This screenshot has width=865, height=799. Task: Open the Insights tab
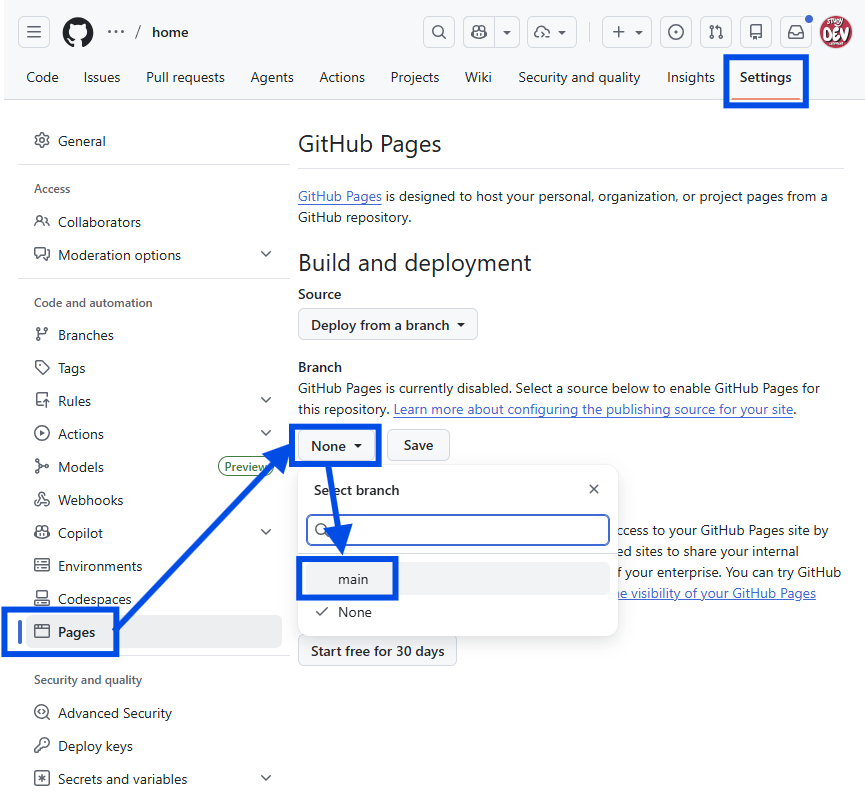(691, 77)
